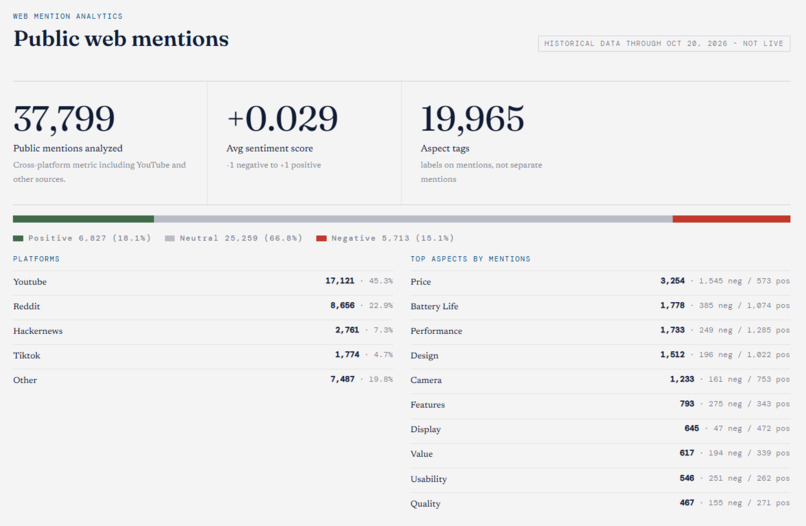Select the Performance aspect row

tap(600, 331)
